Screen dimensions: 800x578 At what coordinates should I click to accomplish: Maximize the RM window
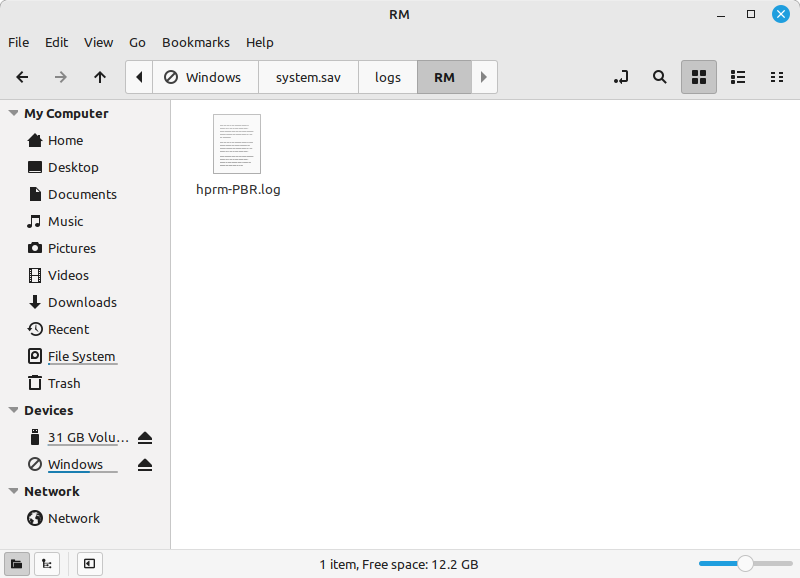point(751,15)
